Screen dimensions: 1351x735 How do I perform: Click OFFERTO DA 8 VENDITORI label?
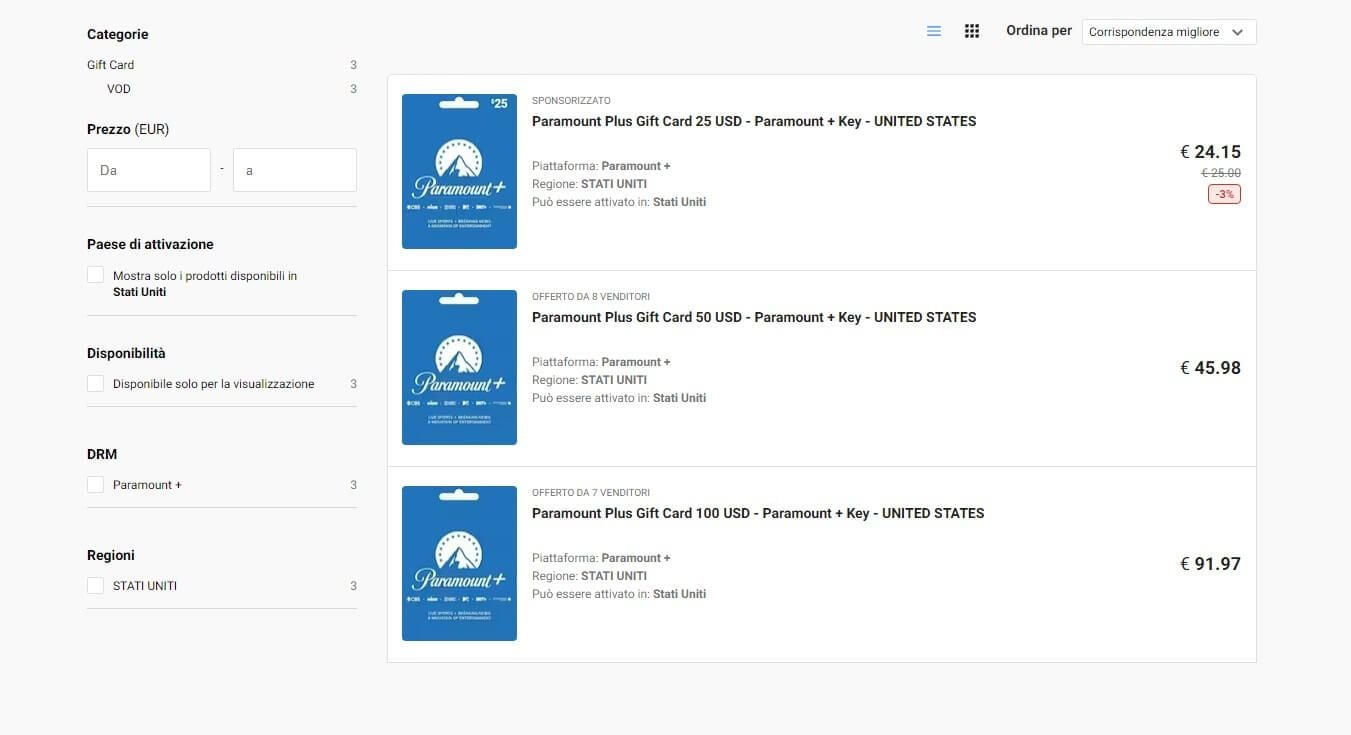(591, 297)
